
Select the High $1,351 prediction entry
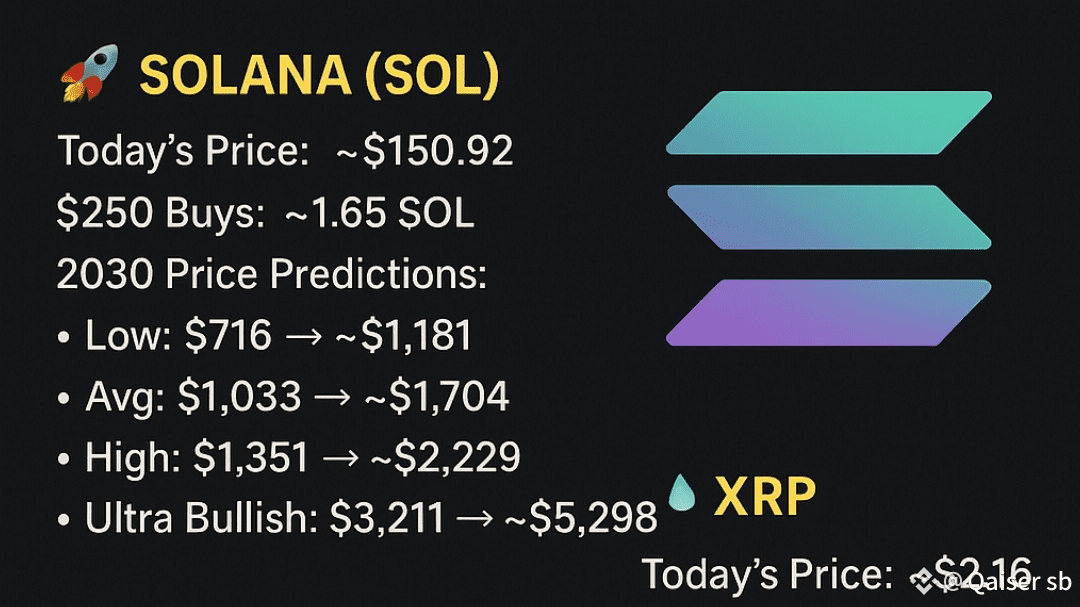point(197,457)
